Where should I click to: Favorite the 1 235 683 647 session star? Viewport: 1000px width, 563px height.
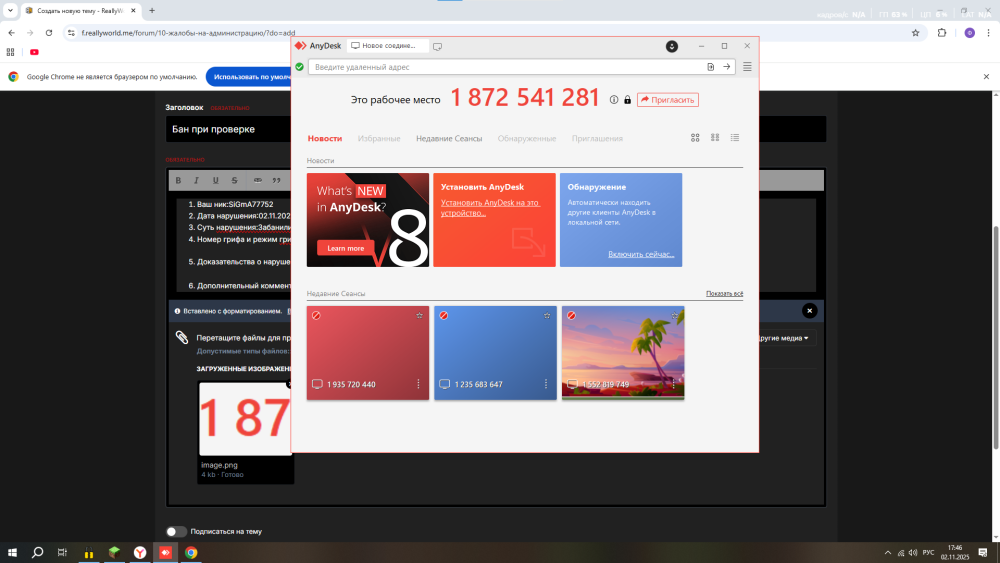547,316
